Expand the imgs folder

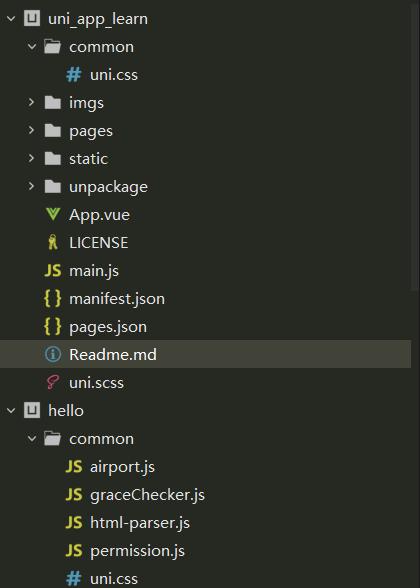click(32, 102)
